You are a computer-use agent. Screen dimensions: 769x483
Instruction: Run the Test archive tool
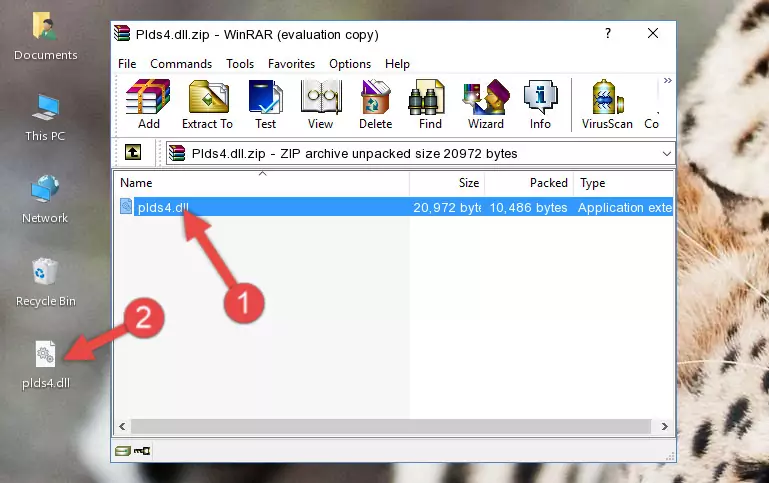(265, 104)
